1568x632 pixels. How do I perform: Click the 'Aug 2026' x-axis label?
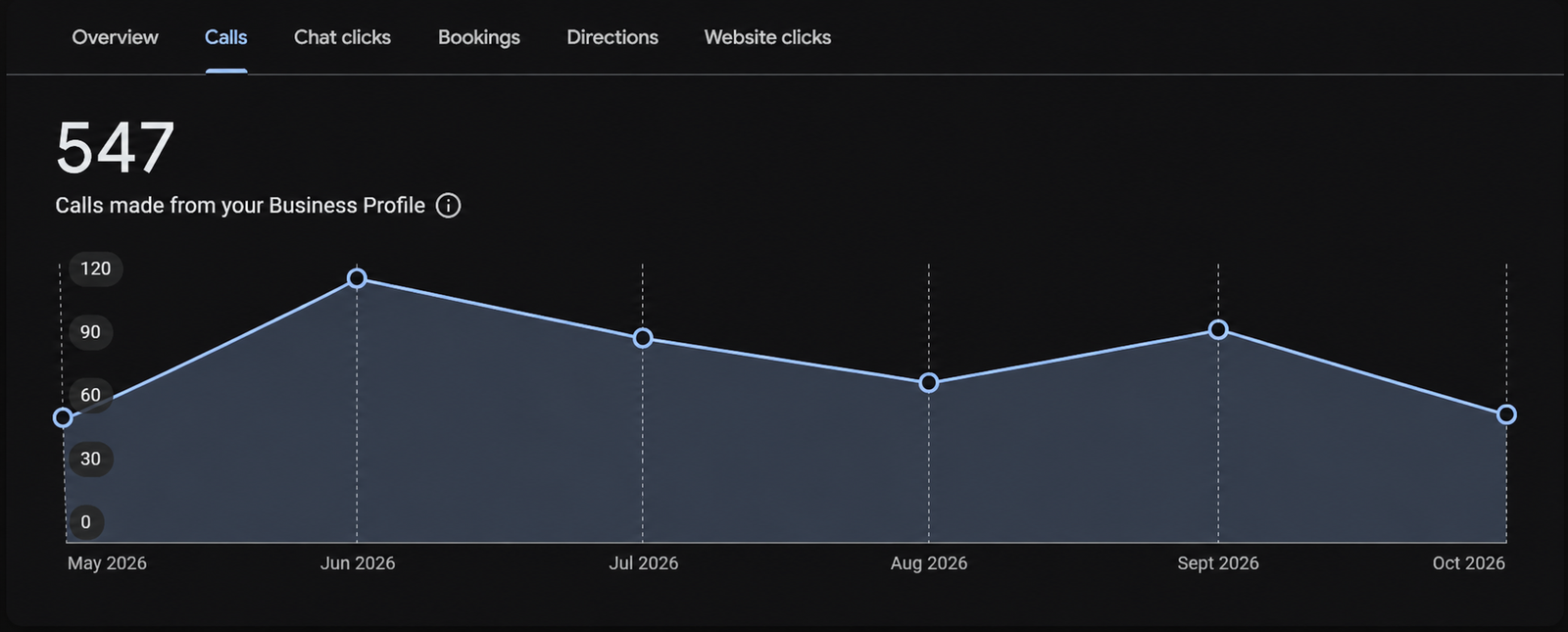(929, 563)
